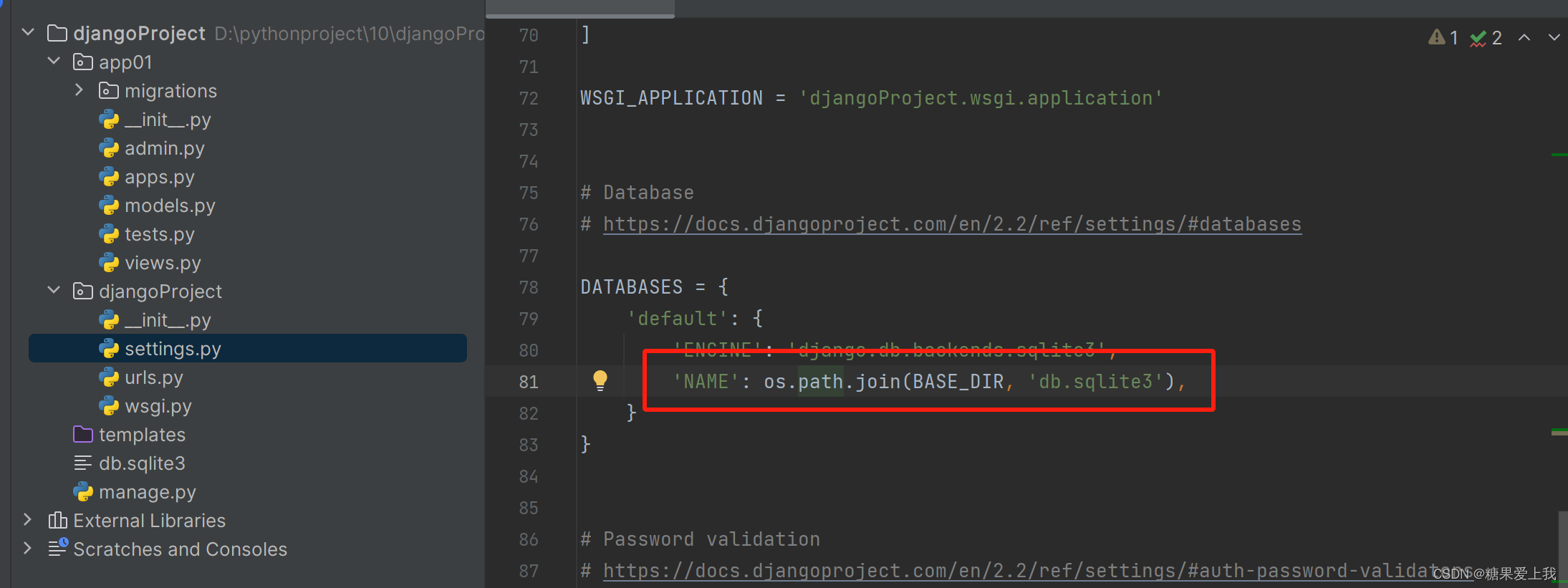Click the inner djangoProject package icon

(x=83, y=291)
